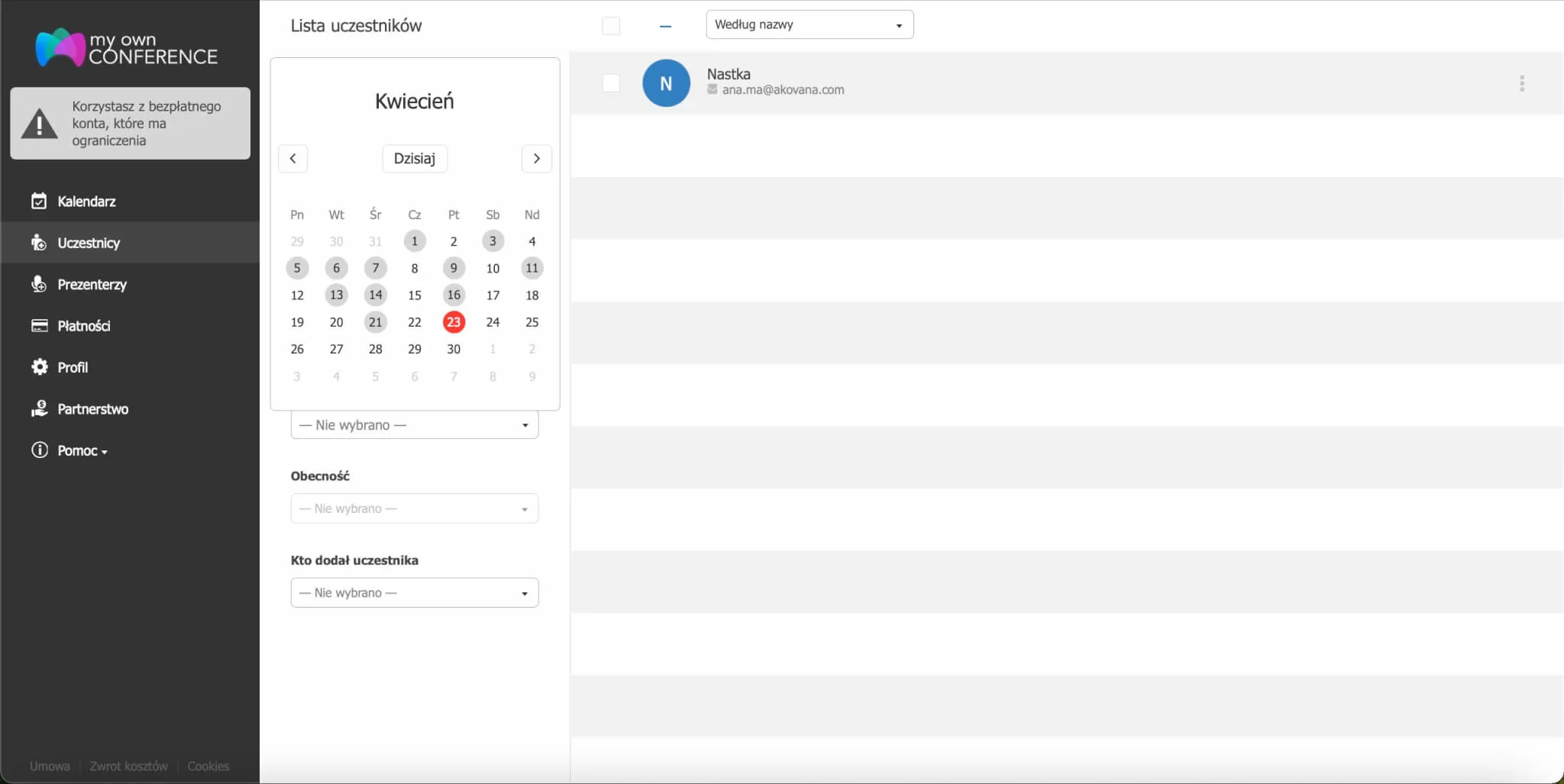Viewport: 1564px width, 784px height.
Task: Click the Dzisiaj button in the calendar
Action: click(x=414, y=158)
